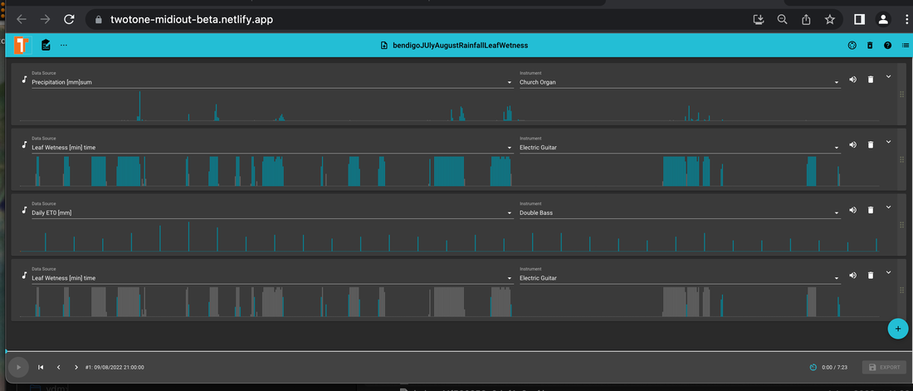This screenshot has height=391, width=913.
Task: Click the duration timer icon
Action: pyautogui.click(x=813, y=367)
